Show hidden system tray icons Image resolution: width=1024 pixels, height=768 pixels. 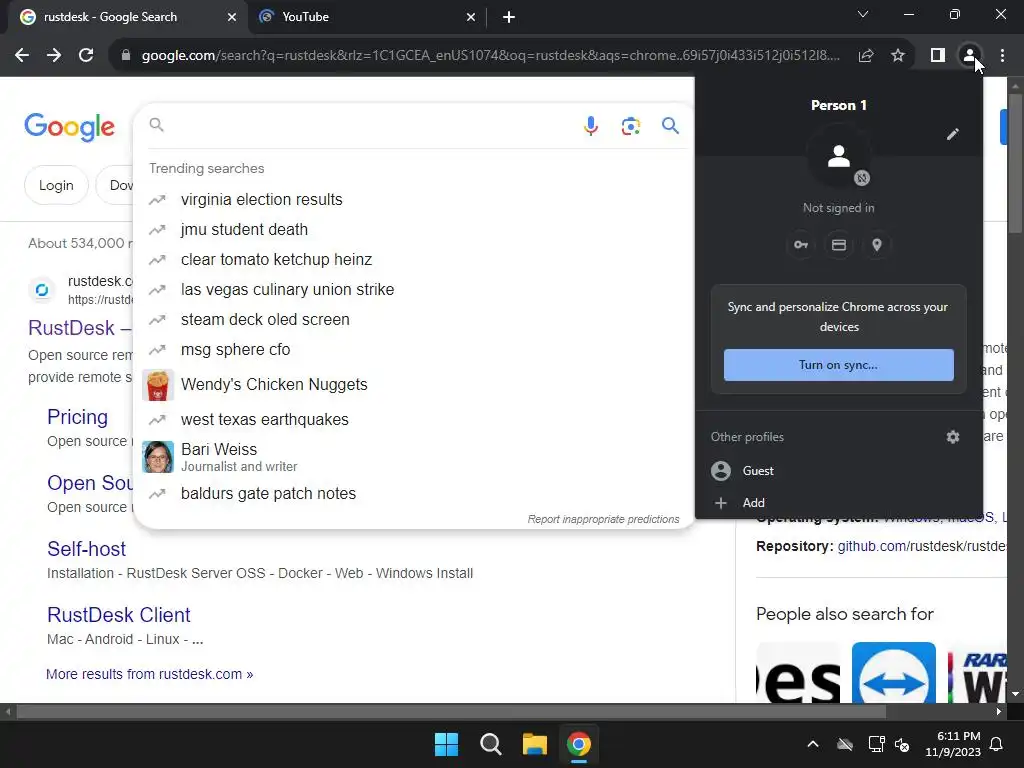813,744
